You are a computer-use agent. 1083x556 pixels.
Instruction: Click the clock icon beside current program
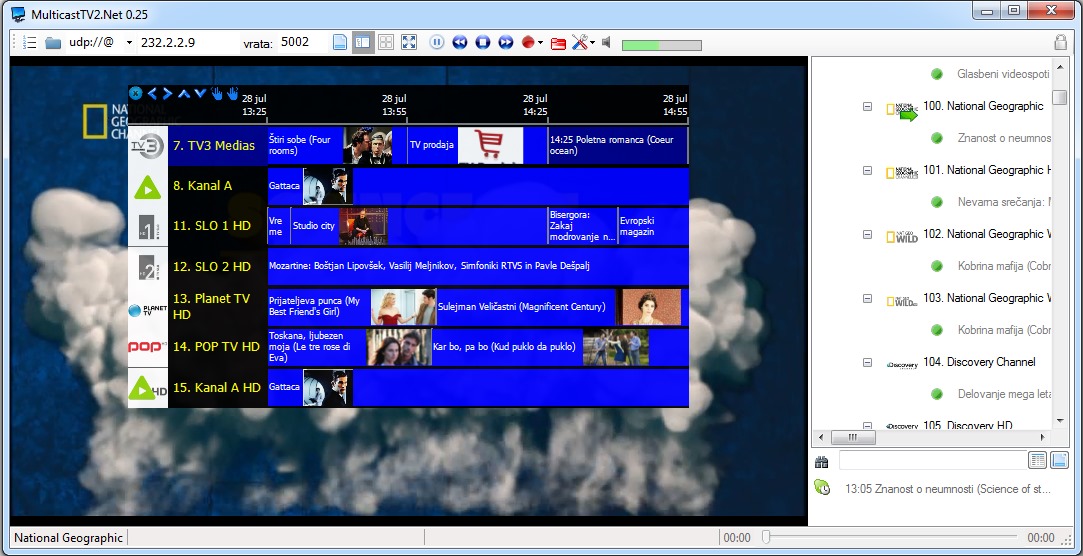(822, 487)
